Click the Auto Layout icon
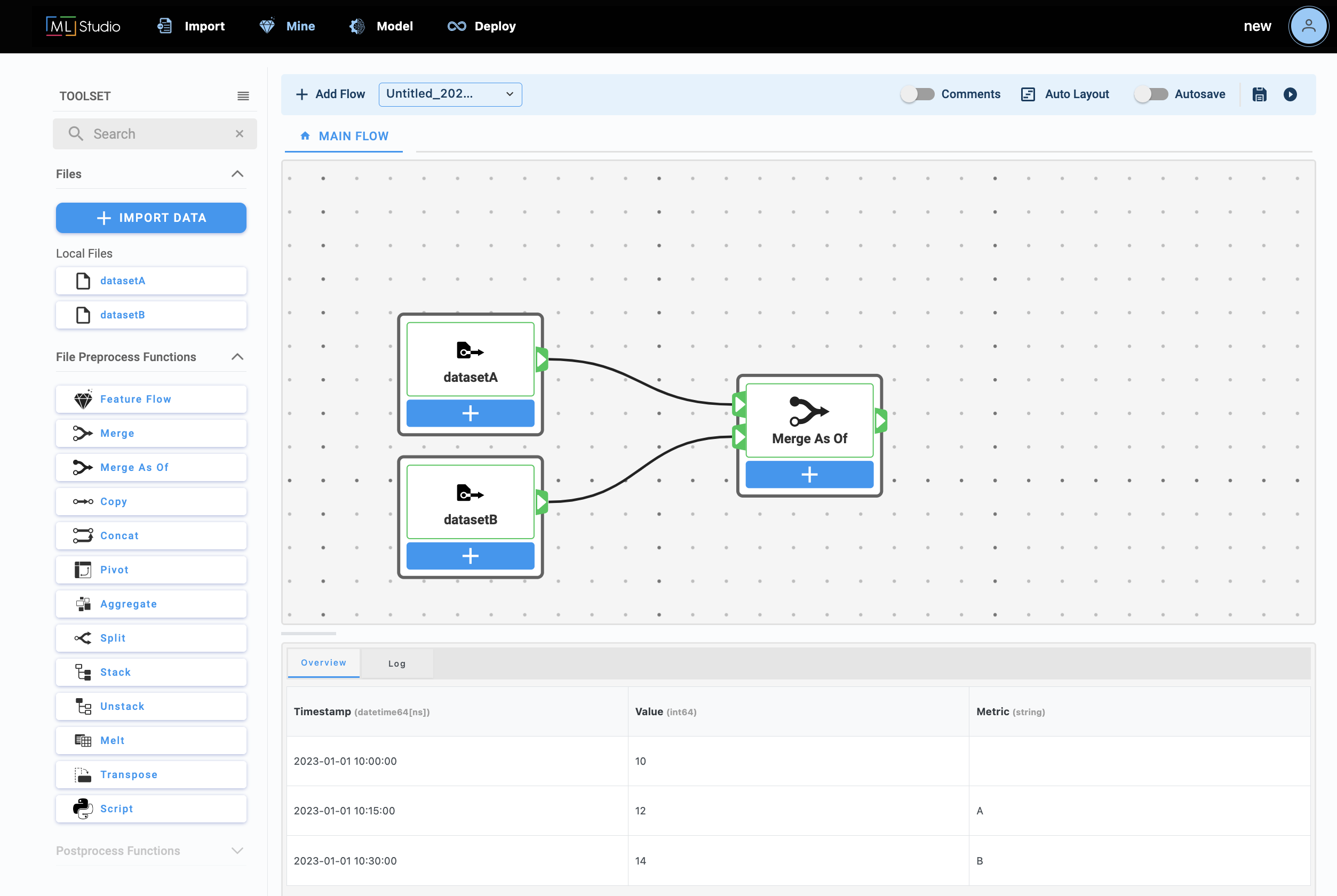Image resolution: width=1337 pixels, height=896 pixels. (1028, 94)
